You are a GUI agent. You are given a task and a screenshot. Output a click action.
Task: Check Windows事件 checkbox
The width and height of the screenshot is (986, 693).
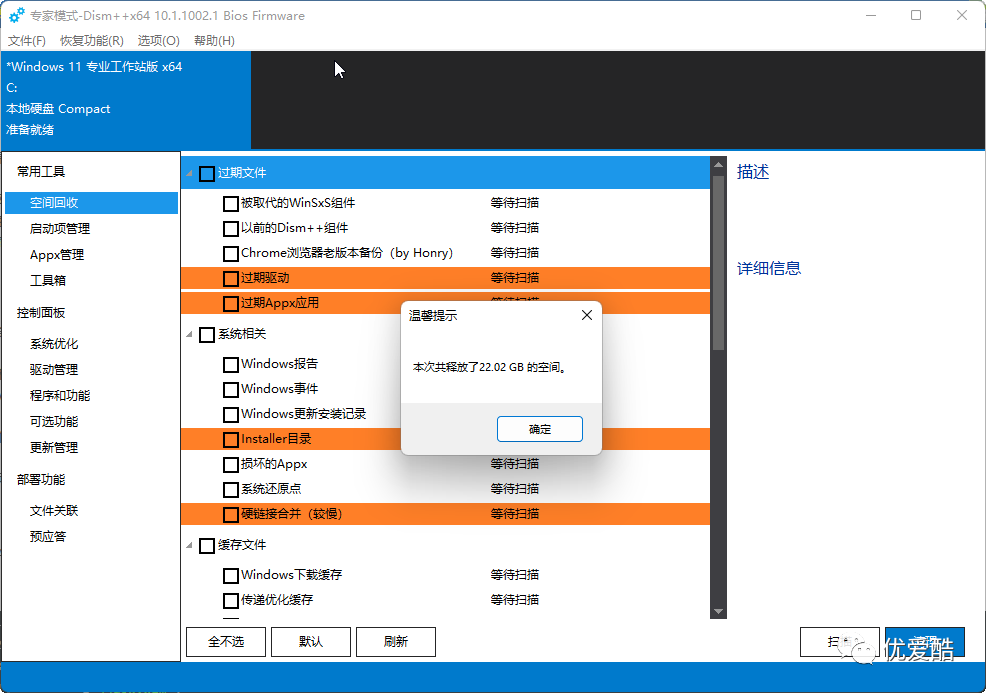[x=231, y=390]
